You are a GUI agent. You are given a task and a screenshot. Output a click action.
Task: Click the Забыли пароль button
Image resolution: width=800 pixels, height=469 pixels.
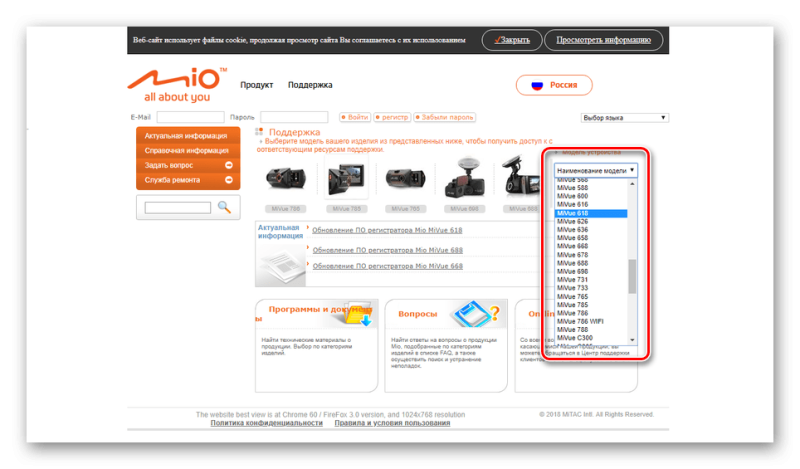444,117
